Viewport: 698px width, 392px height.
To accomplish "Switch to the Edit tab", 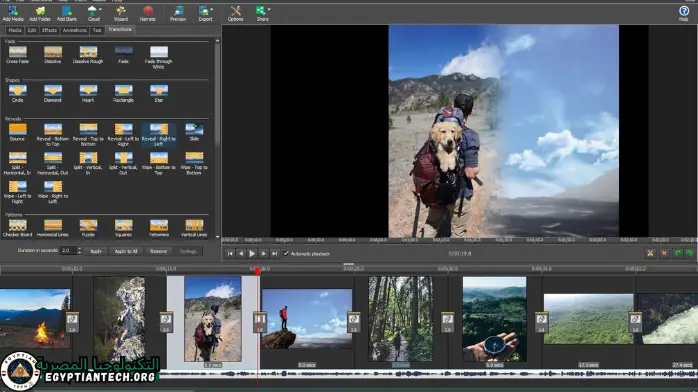I will (x=32, y=30).
